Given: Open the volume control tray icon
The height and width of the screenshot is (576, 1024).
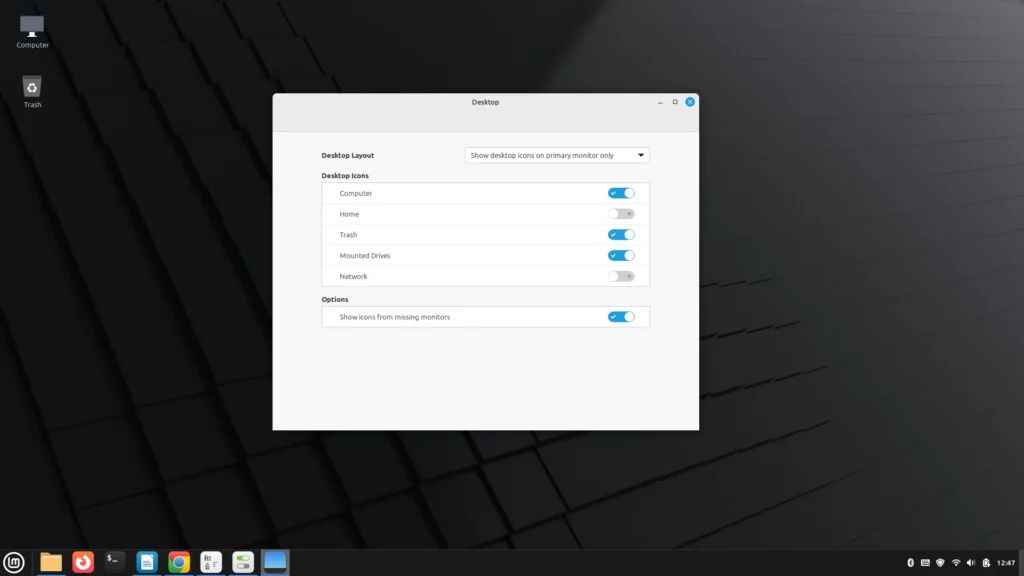Looking at the screenshot, I should pyautogui.click(x=972, y=562).
